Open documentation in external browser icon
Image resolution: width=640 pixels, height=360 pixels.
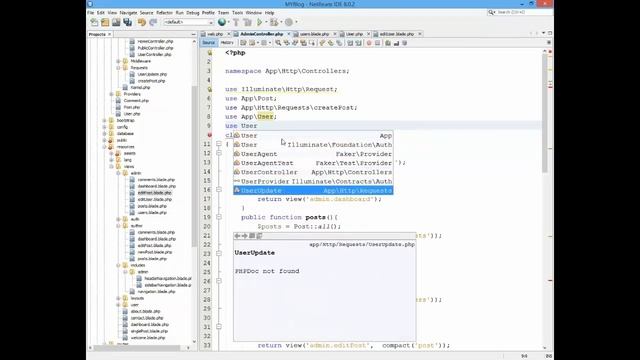click(252, 236)
